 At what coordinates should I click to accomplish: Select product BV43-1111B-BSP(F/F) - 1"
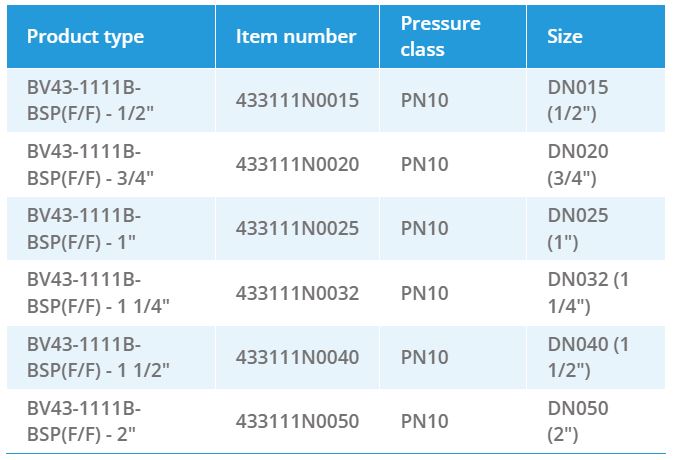[x=84, y=228]
